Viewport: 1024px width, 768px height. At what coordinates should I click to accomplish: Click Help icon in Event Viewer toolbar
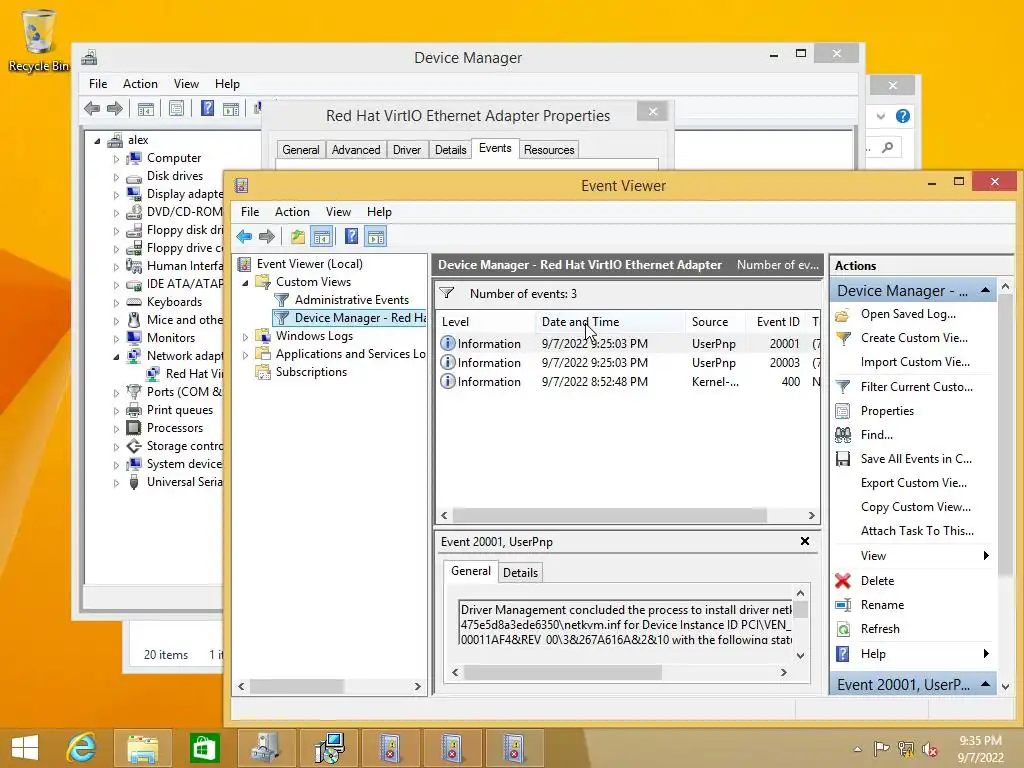click(x=351, y=236)
